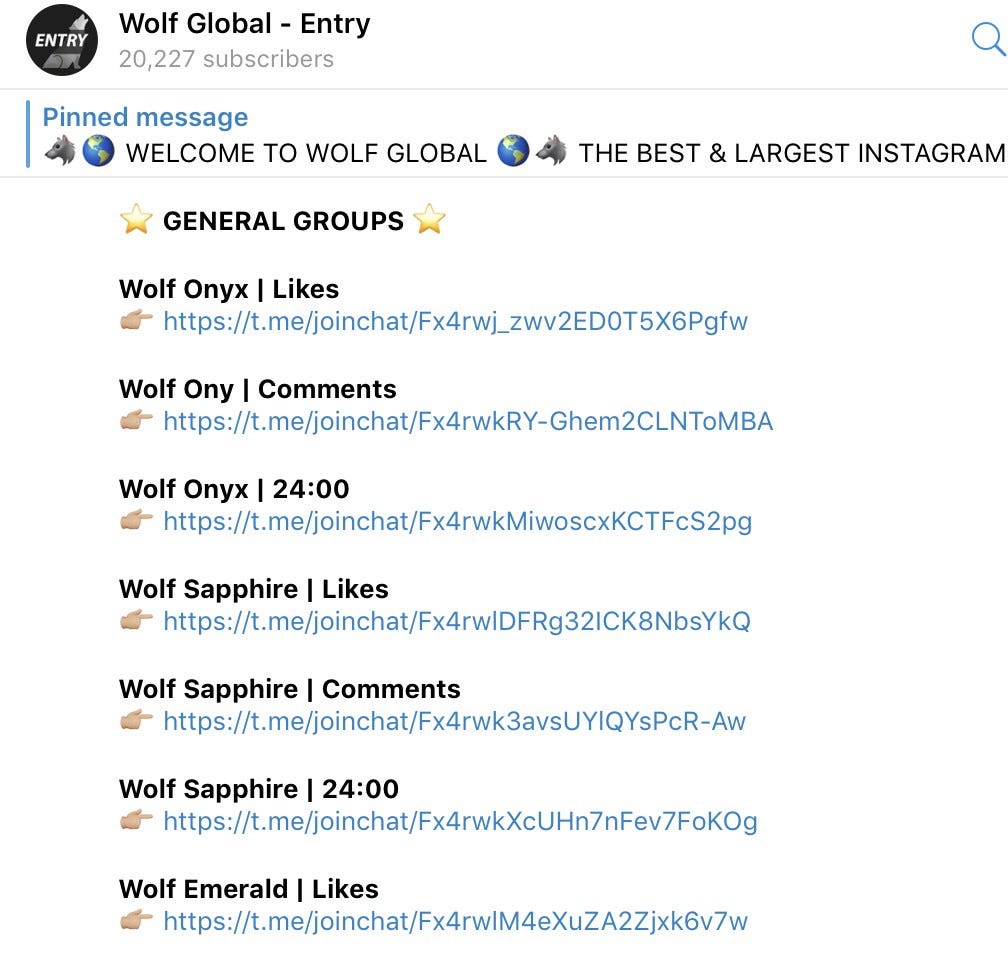This screenshot has height=960, width=1008.
Task: Open the Wolf Global Entry channel avatar
Action: [62, 40]
